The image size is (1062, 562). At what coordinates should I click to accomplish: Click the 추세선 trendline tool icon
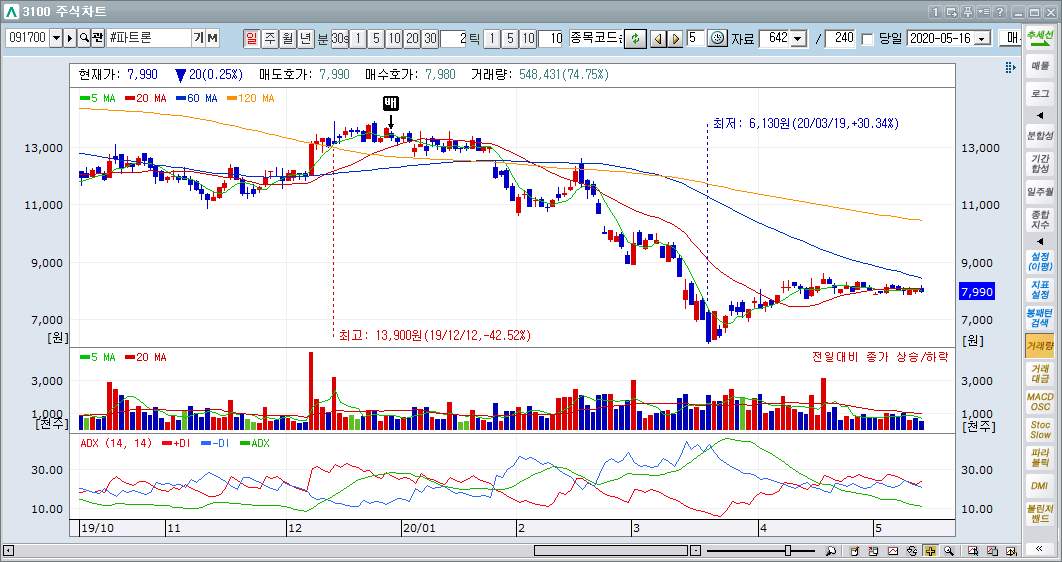(1040, 37)
